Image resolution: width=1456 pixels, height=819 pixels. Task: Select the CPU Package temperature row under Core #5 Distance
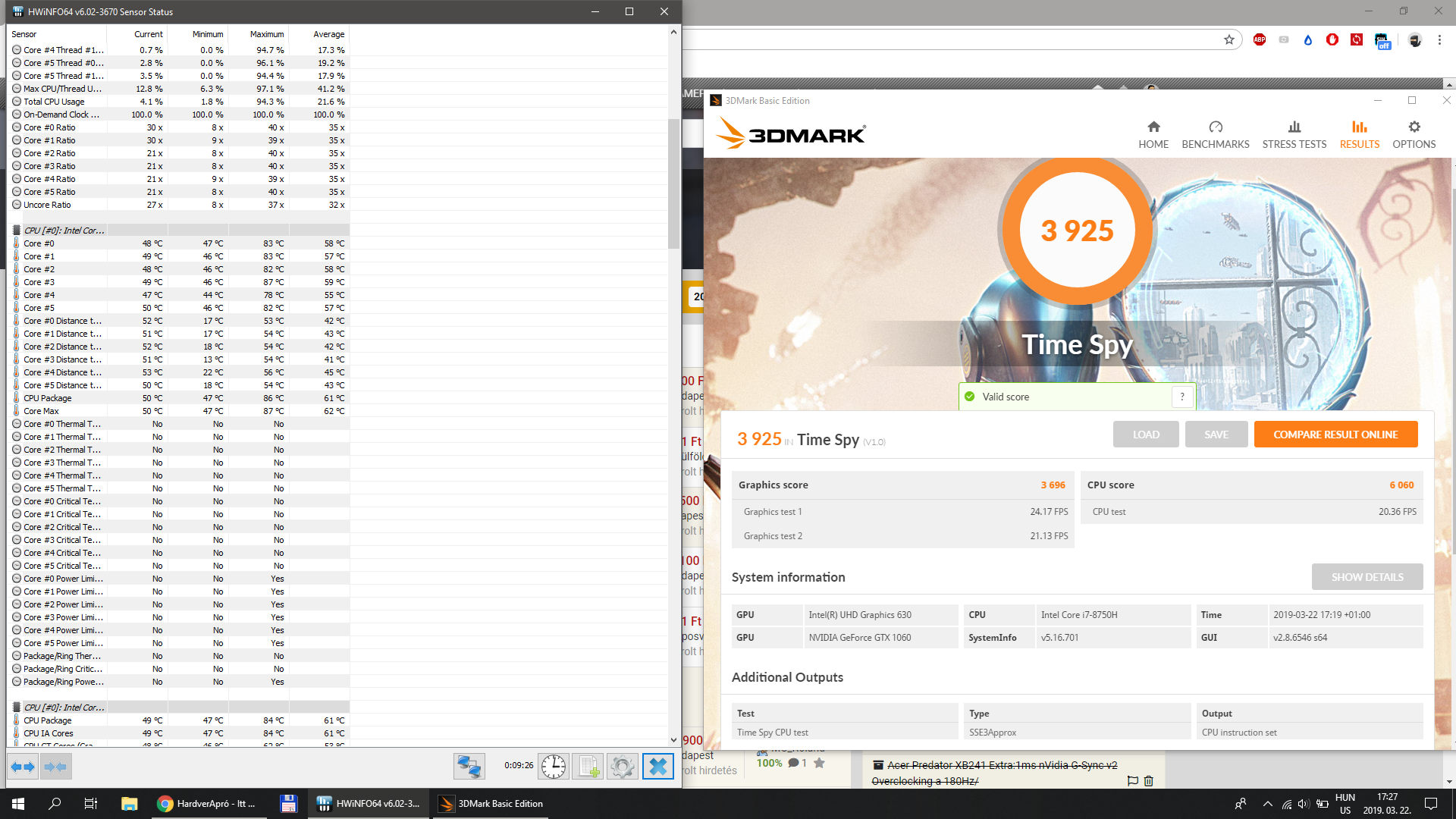click(179, 398)
